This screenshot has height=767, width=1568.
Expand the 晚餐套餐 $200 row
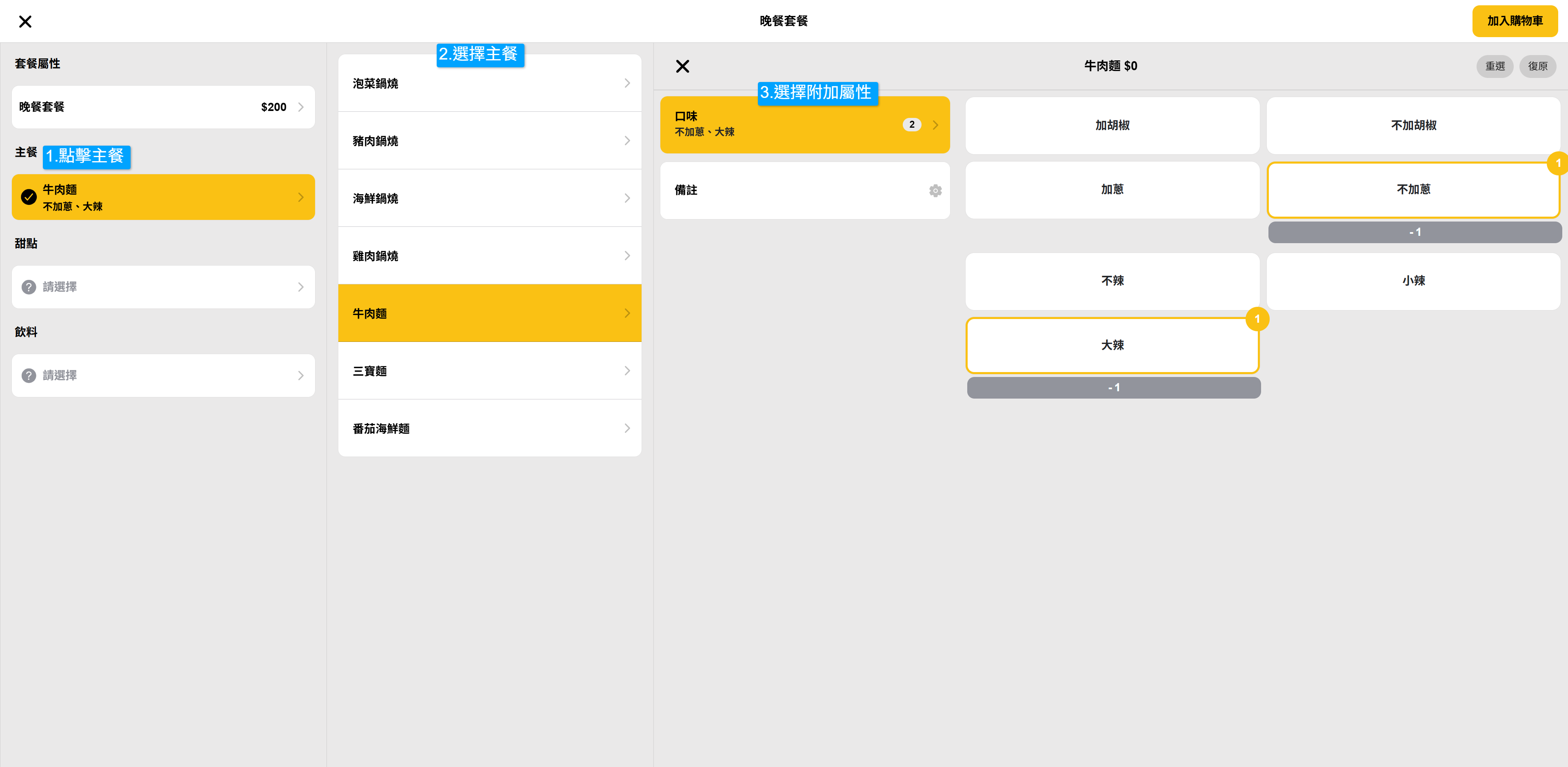163,107
